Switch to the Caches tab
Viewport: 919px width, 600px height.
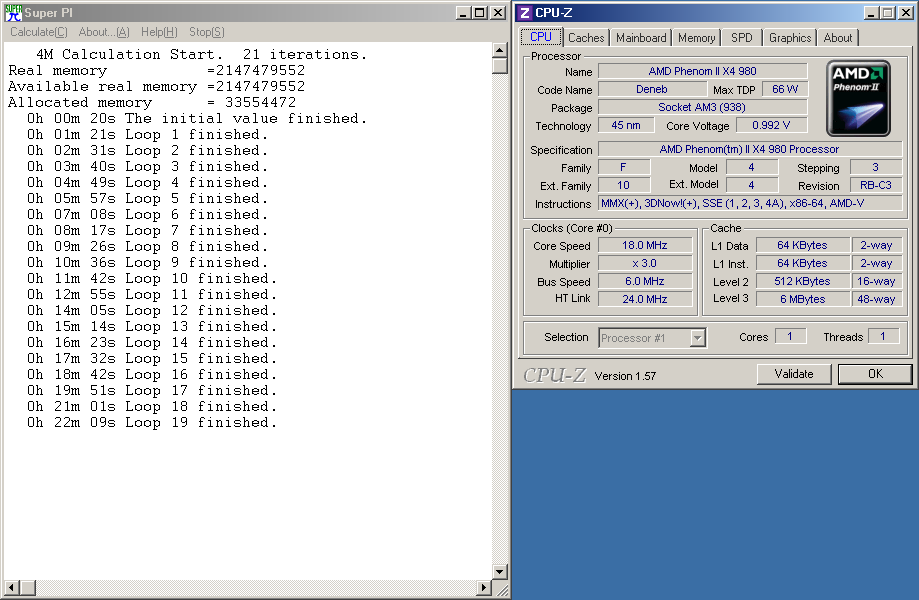tap(586, 38)
